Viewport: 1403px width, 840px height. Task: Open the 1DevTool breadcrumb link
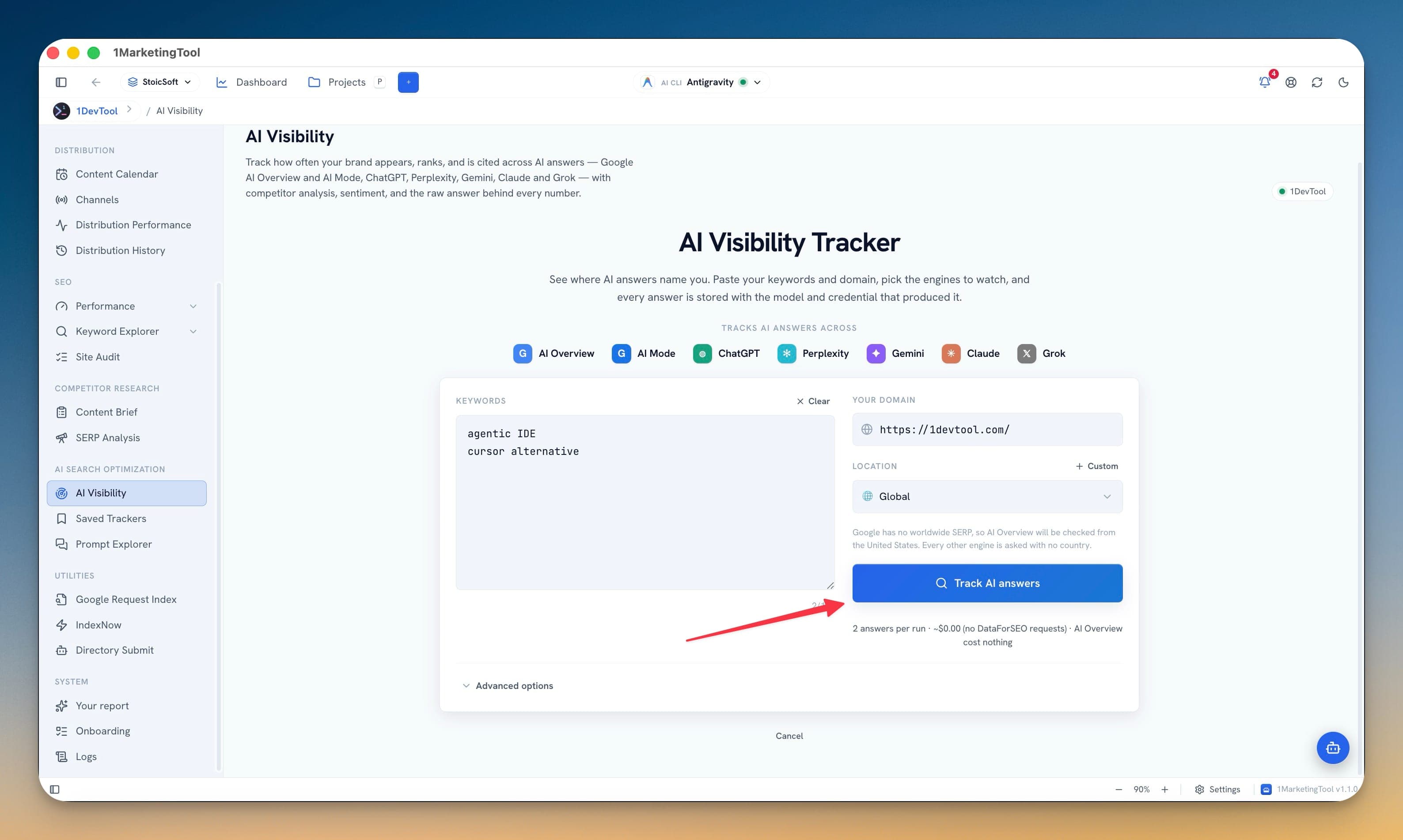pos(97,111)
